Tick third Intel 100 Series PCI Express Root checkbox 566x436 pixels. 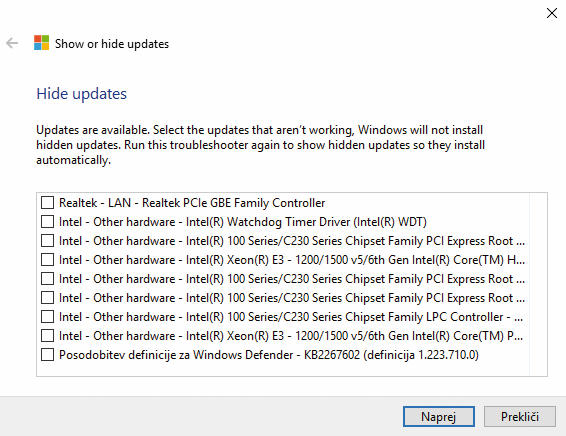47,298
